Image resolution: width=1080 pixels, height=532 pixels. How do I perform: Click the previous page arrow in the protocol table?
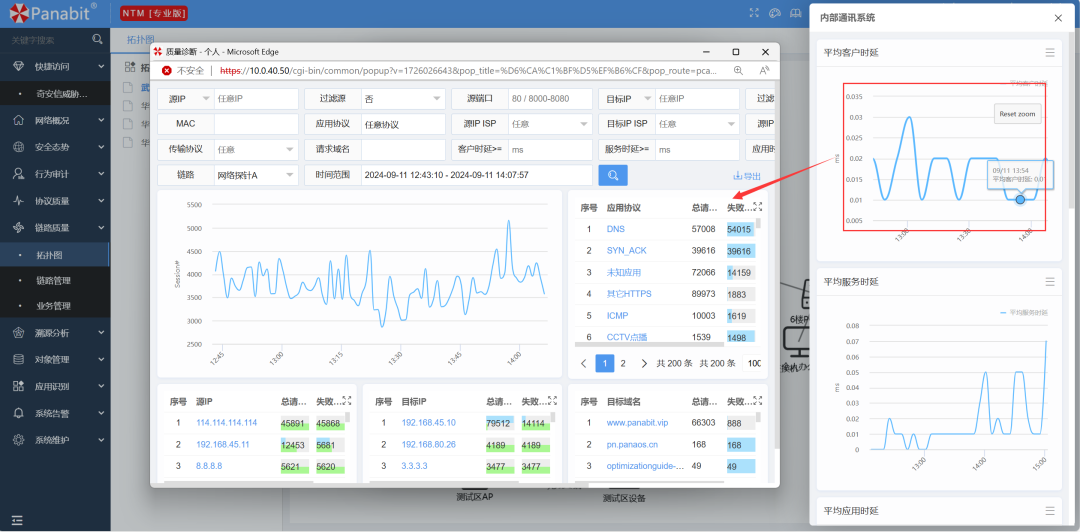click(583, 363)
